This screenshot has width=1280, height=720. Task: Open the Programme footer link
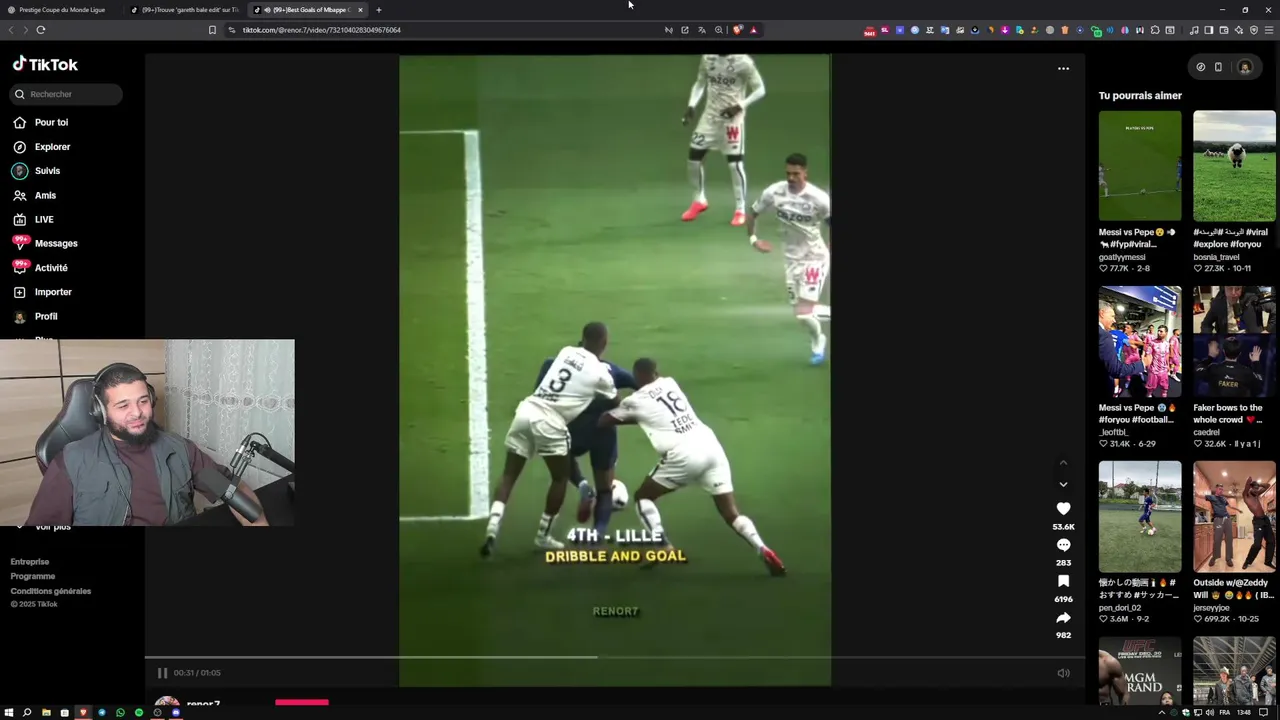(x=33, y=576)
